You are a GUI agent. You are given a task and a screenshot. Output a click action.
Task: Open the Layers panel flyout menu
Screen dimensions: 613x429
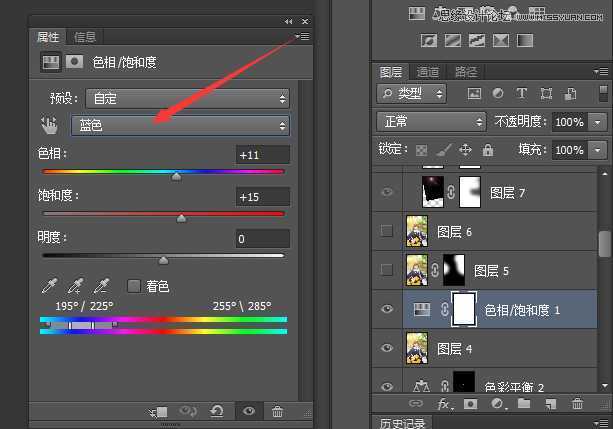601,72
